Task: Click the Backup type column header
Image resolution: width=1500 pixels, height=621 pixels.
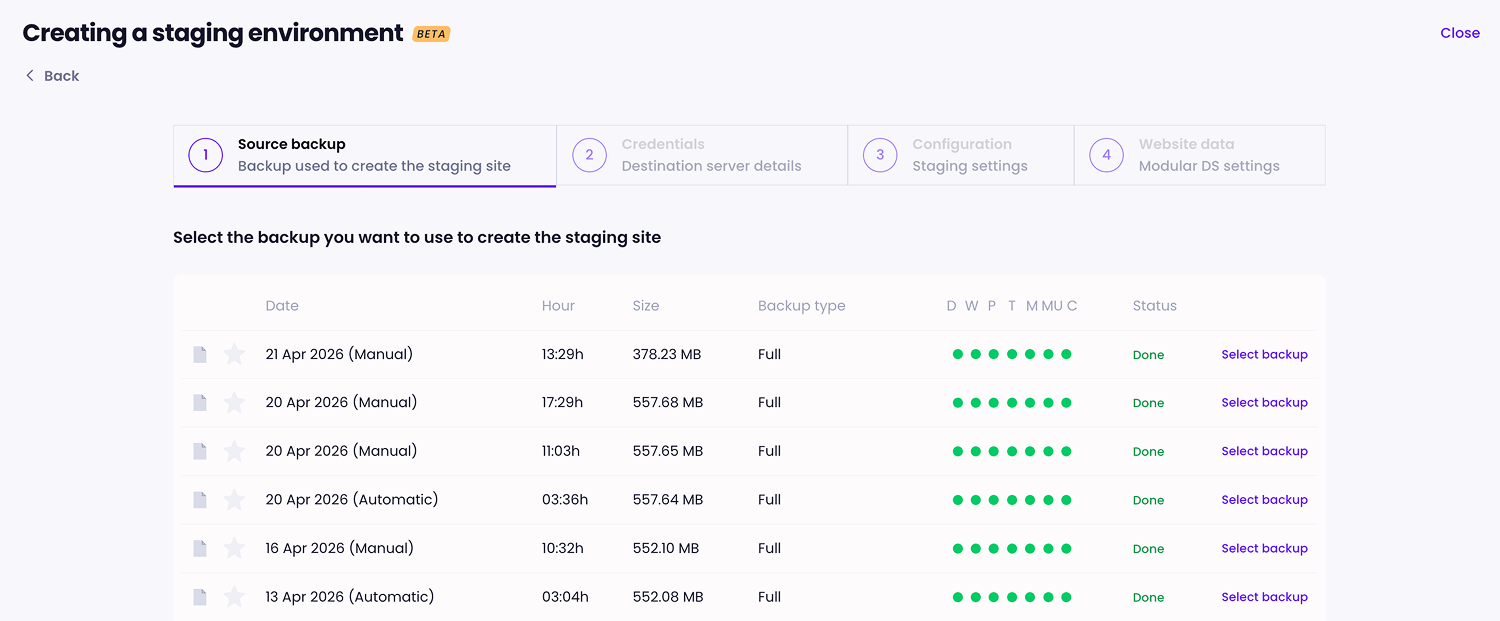Action: 802,306
